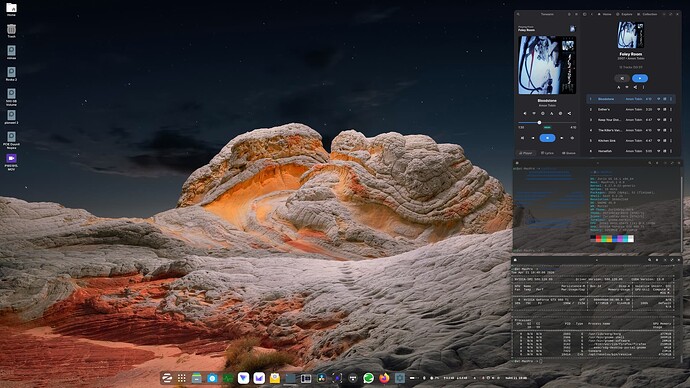Image resolution: width=690 pixels, height=388 pixels.
Task: Favorite the Horsefish track
Action: click(x=658, y=151)
